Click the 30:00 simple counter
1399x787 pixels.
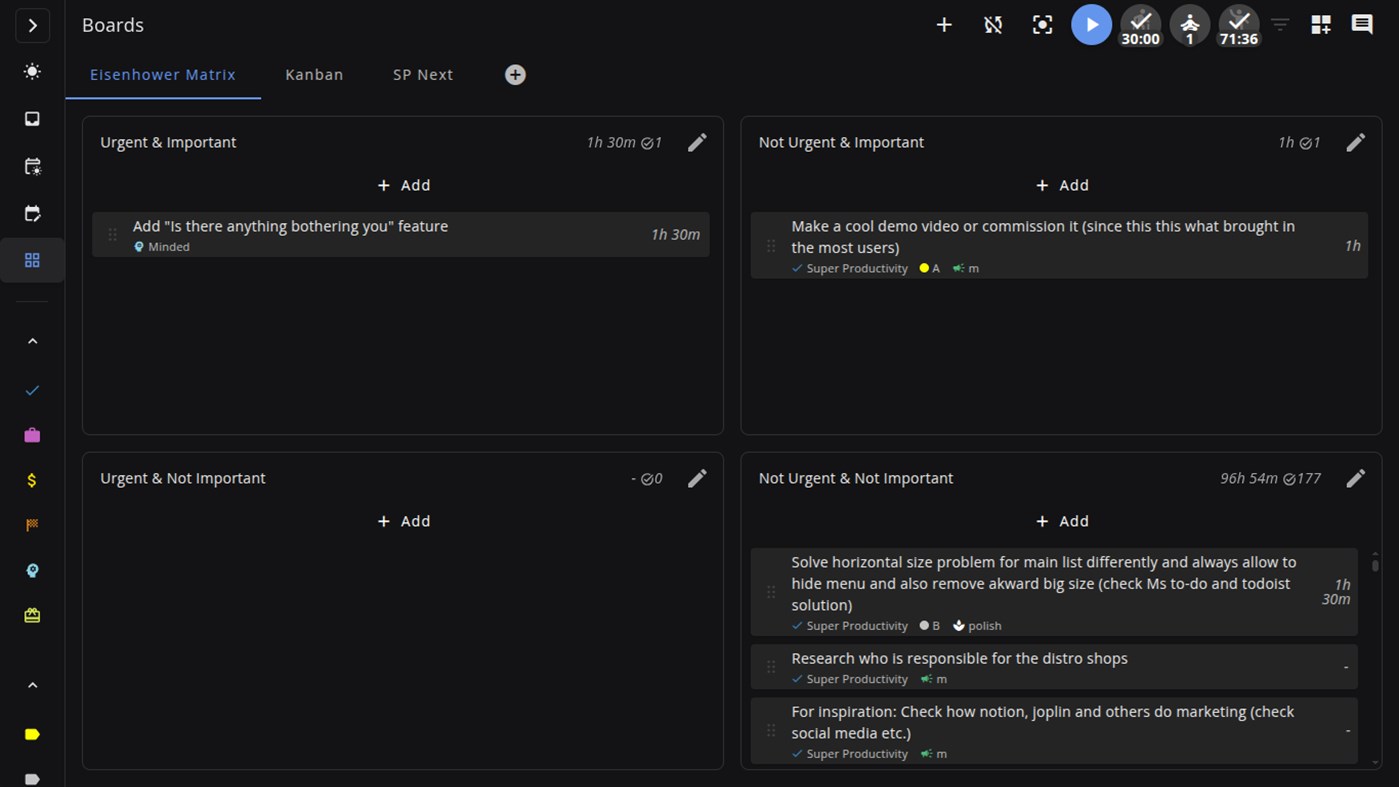1140,25
